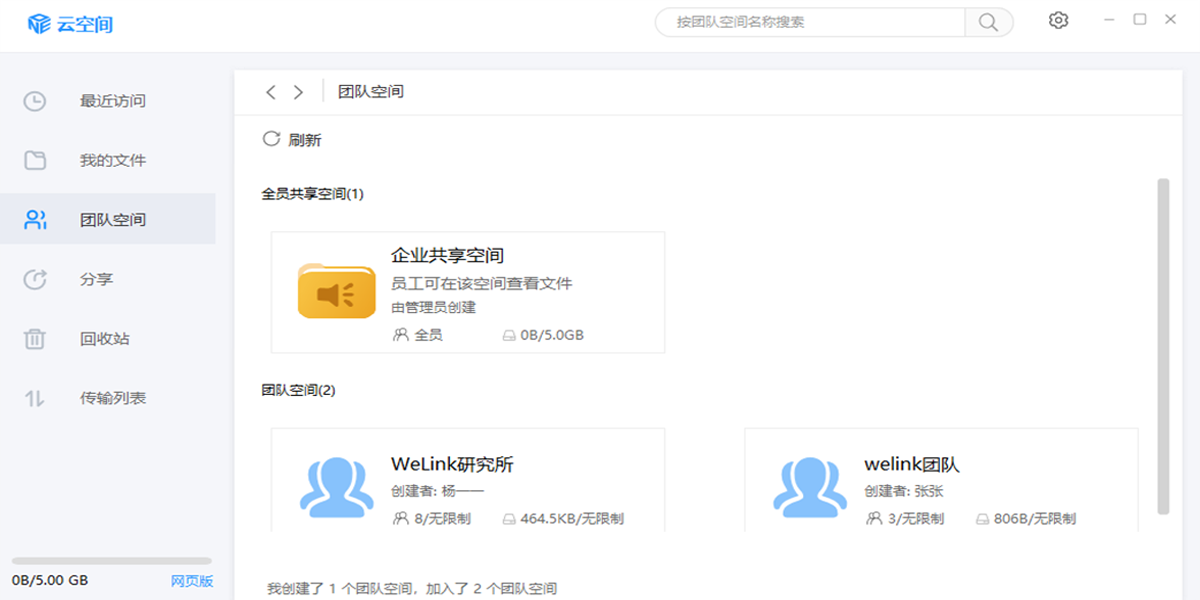1200x600 pixels.
Task: Open the 传输列表 transfer arrows icon
Action: [x=35, y=398]
